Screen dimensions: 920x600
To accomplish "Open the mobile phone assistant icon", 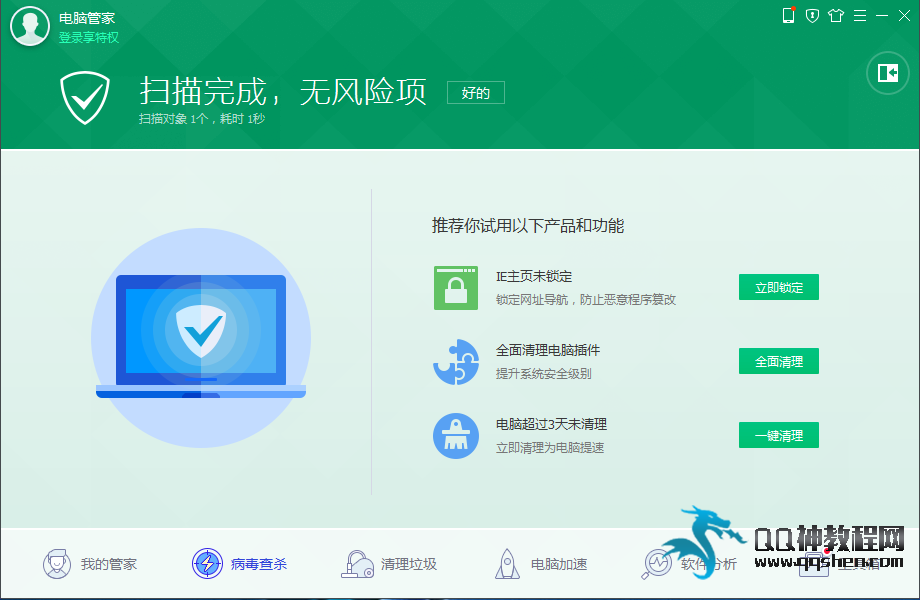I will [789, 15].
